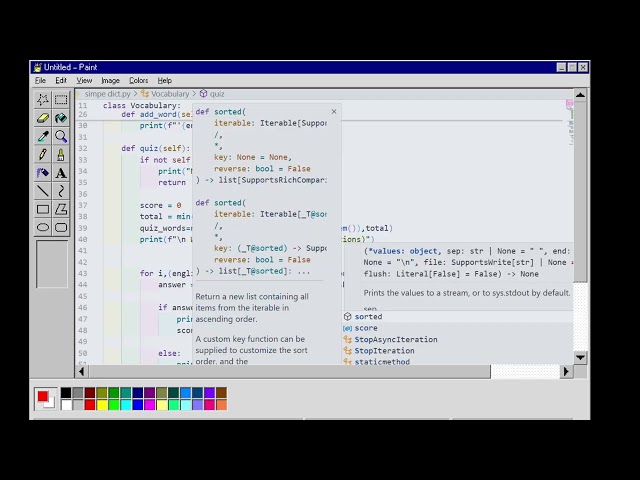The height and width of the screenshot is (480, 640).
Task: Select the Brush tool
Action: pyautogui.click(x=61, y=154)
